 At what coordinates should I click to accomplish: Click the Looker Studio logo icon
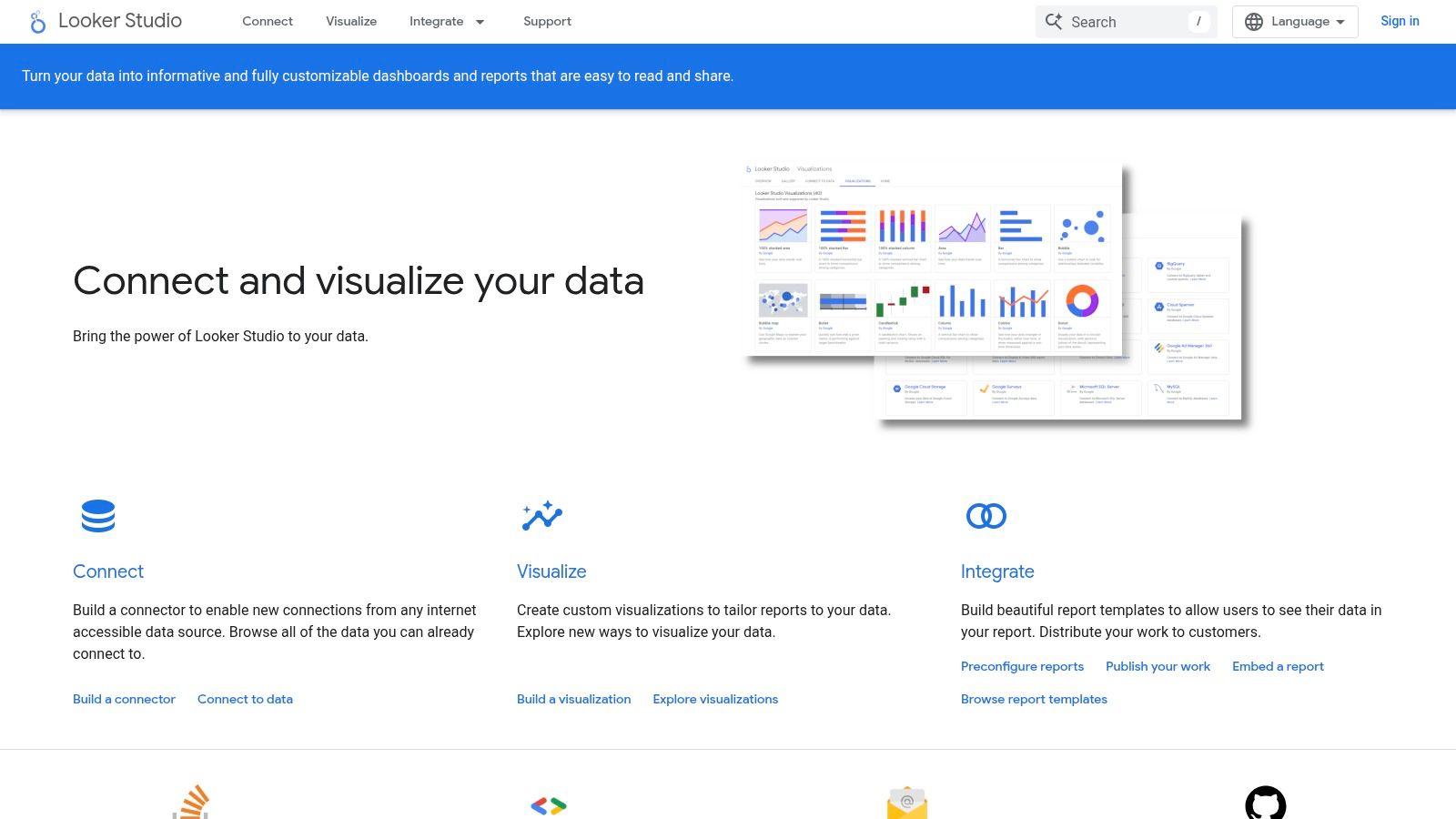click(36, 21)
